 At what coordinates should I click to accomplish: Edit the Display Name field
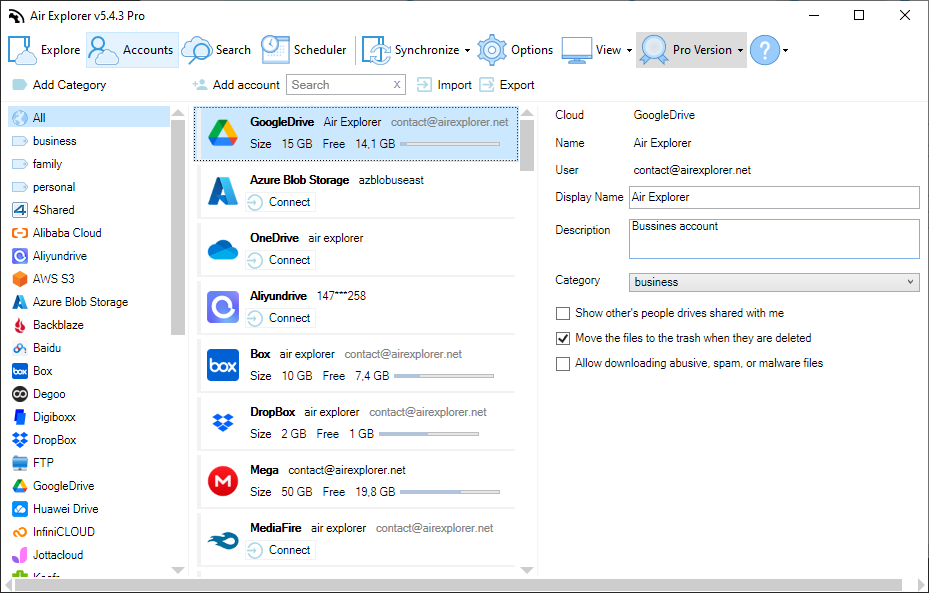pos(774,197)
